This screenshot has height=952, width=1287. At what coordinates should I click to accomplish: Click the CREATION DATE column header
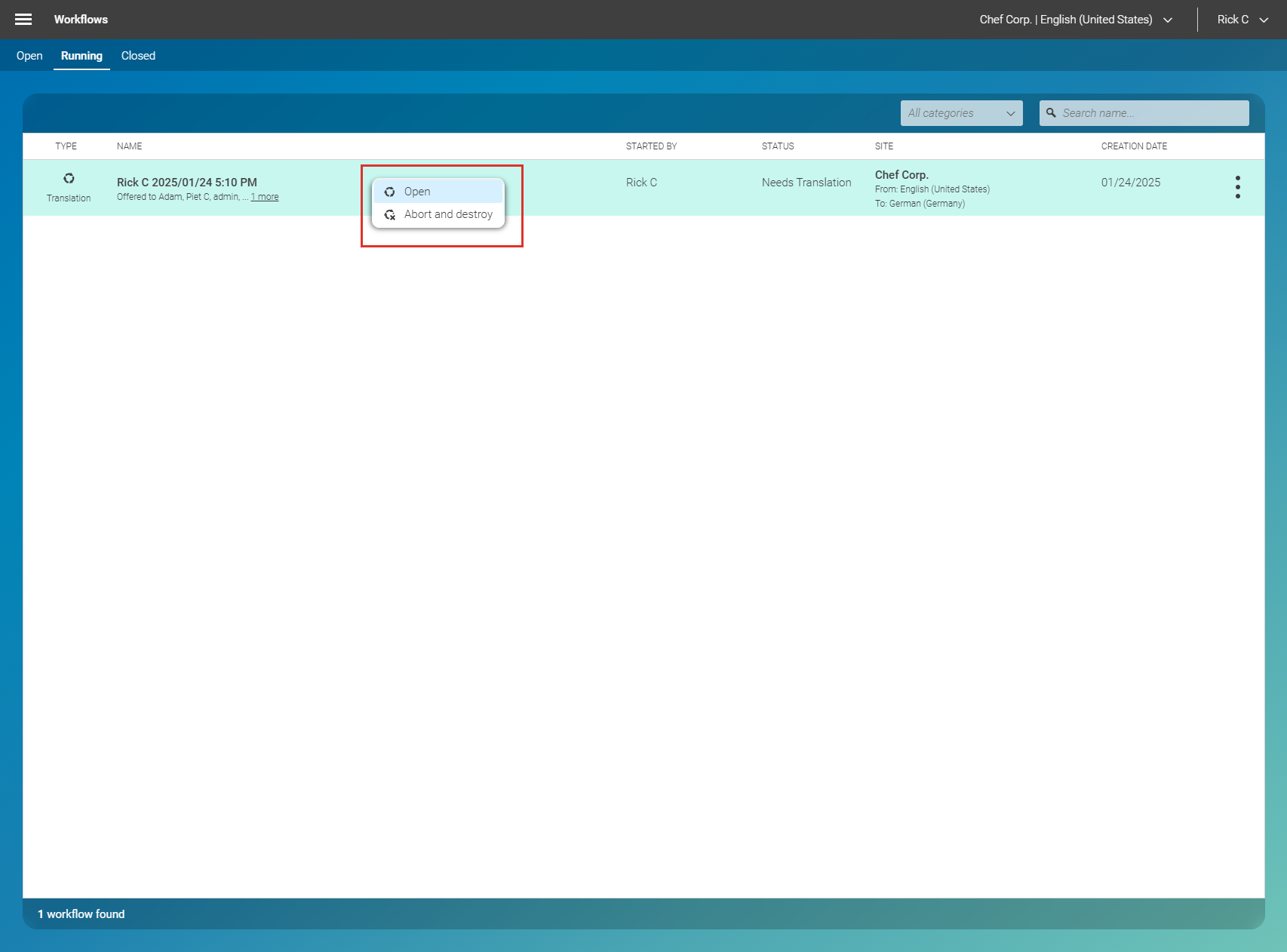point(1133,146)
